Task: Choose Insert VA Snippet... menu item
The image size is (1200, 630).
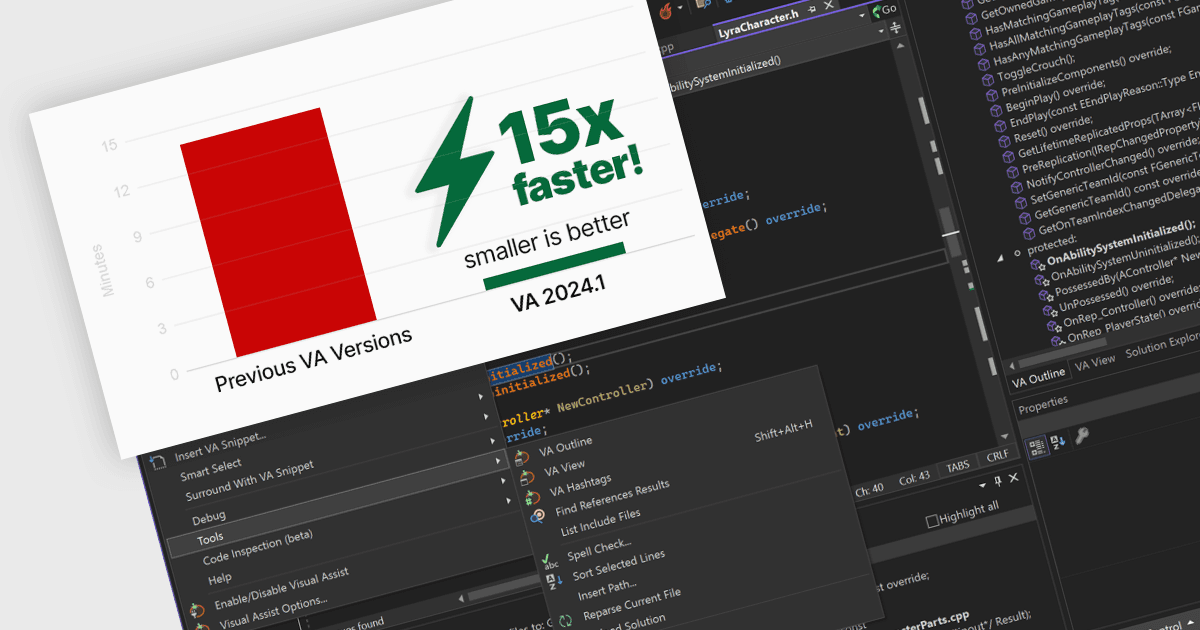Action: [221, 445]
